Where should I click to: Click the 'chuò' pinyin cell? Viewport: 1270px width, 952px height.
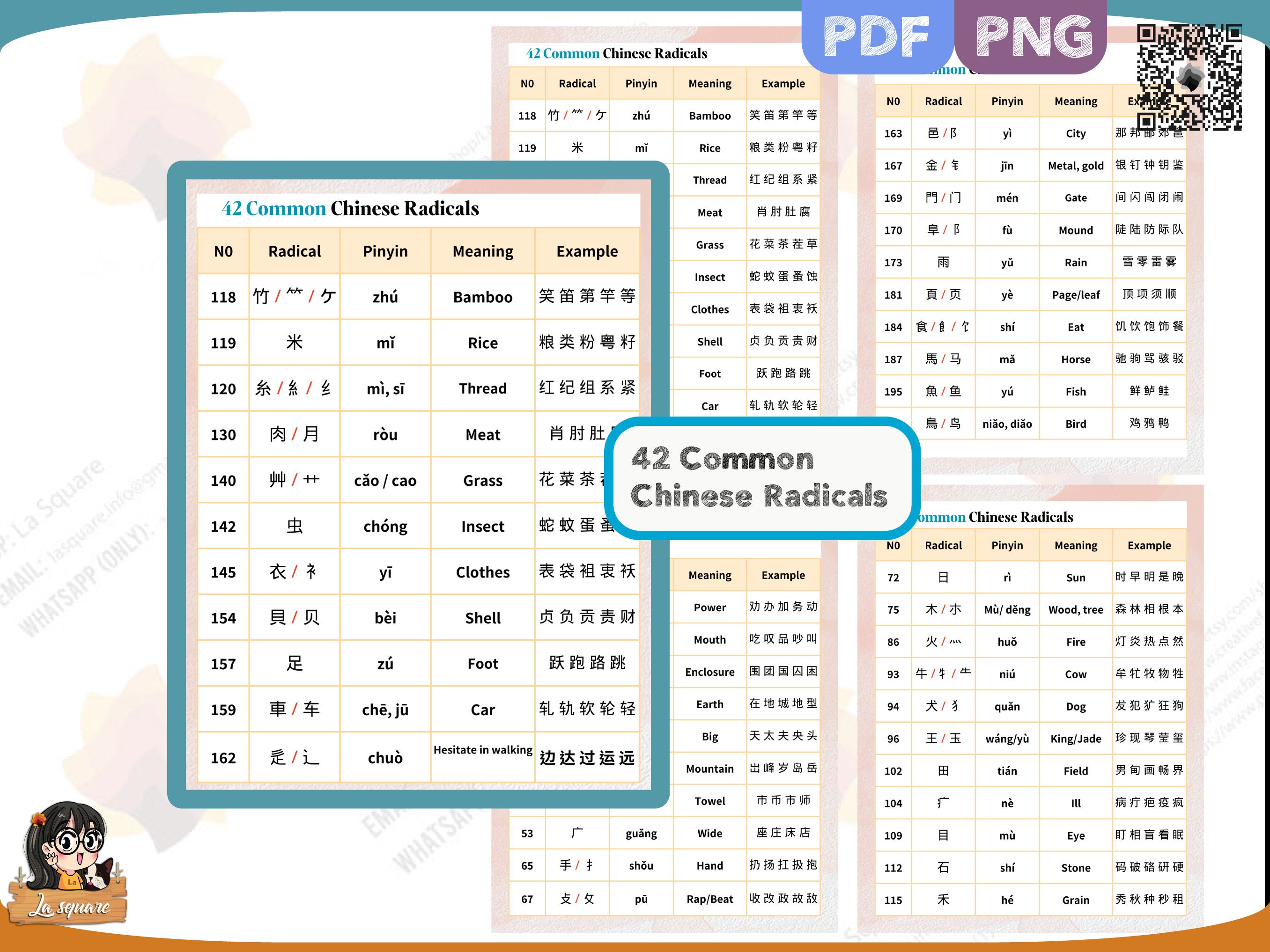385,757
